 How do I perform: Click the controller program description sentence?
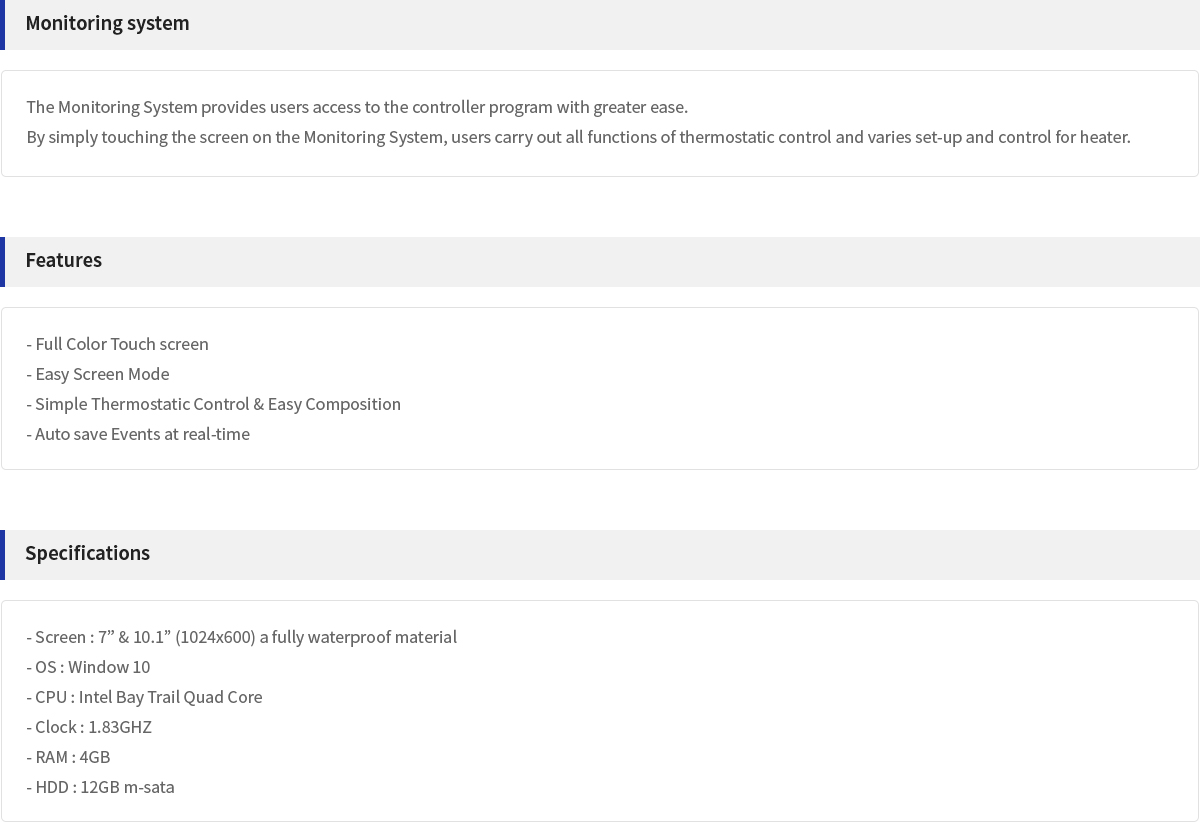[356, 107]
